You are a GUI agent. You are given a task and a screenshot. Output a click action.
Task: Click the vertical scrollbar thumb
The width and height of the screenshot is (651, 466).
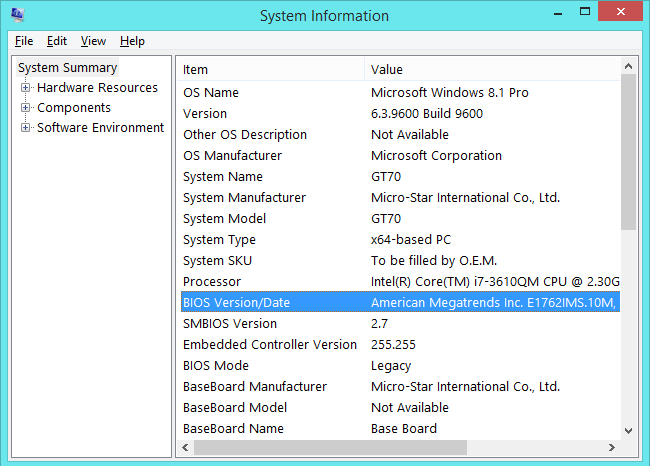629,152
